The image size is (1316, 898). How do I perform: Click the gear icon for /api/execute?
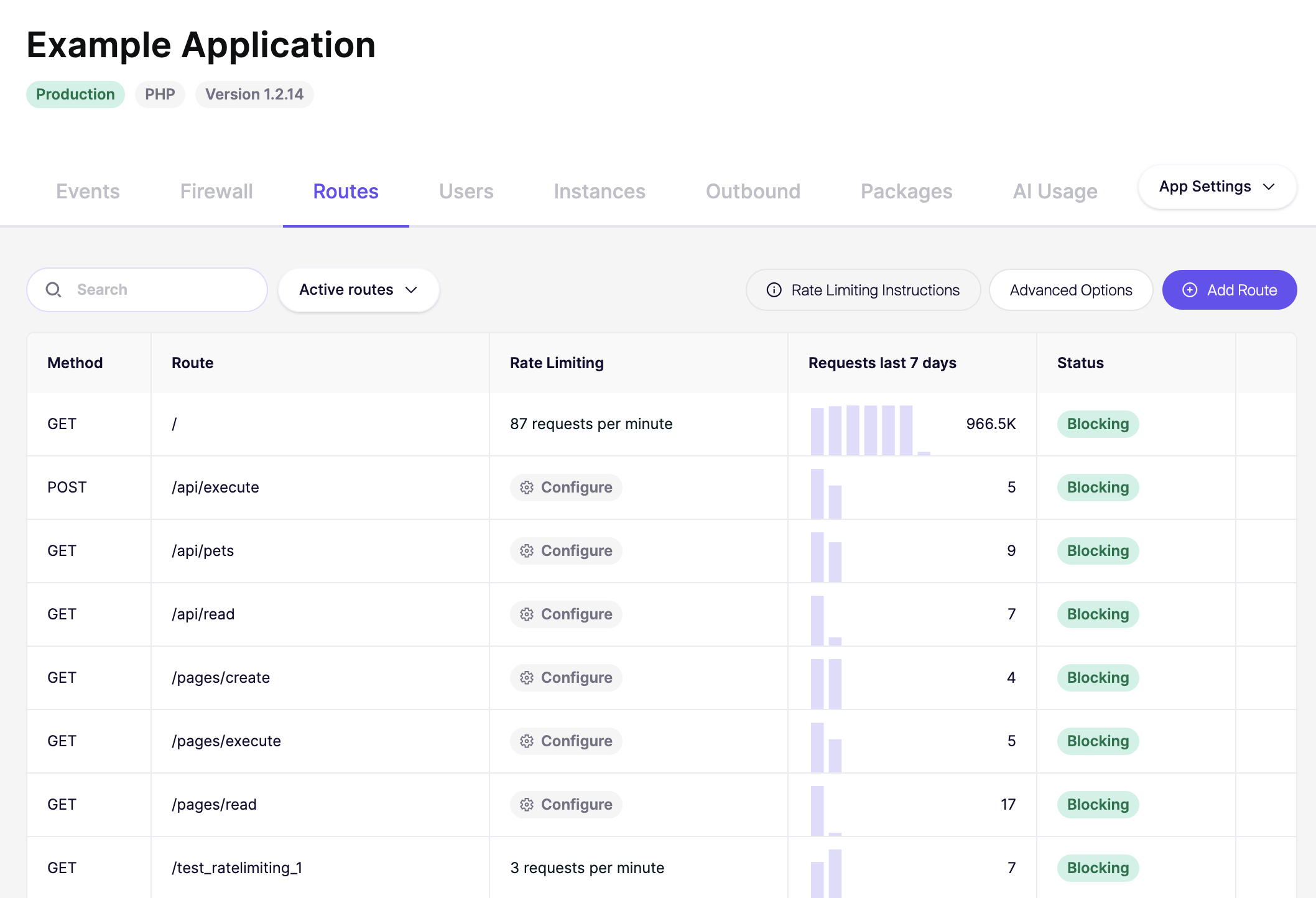527,488
